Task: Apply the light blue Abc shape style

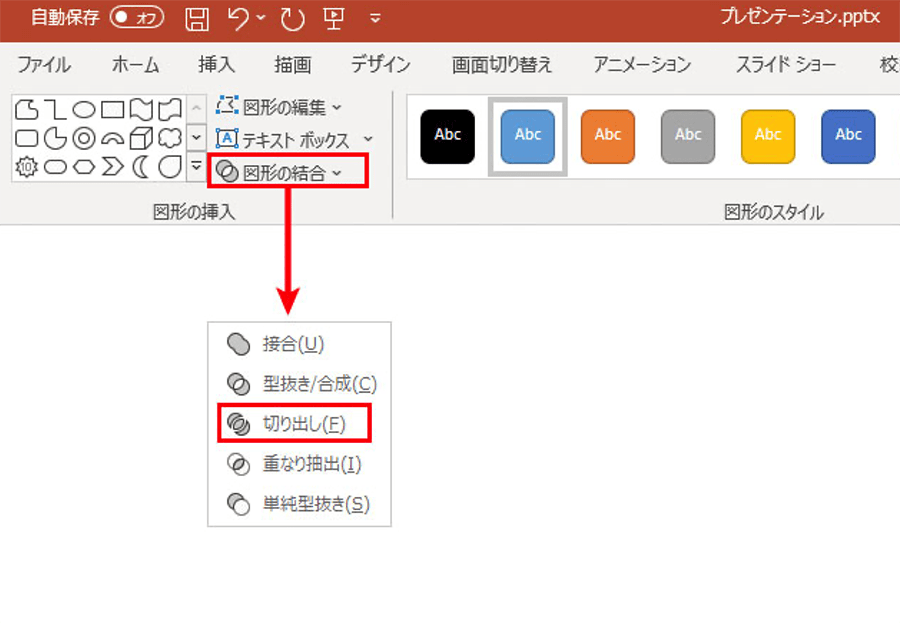Action: click(528, 137)
